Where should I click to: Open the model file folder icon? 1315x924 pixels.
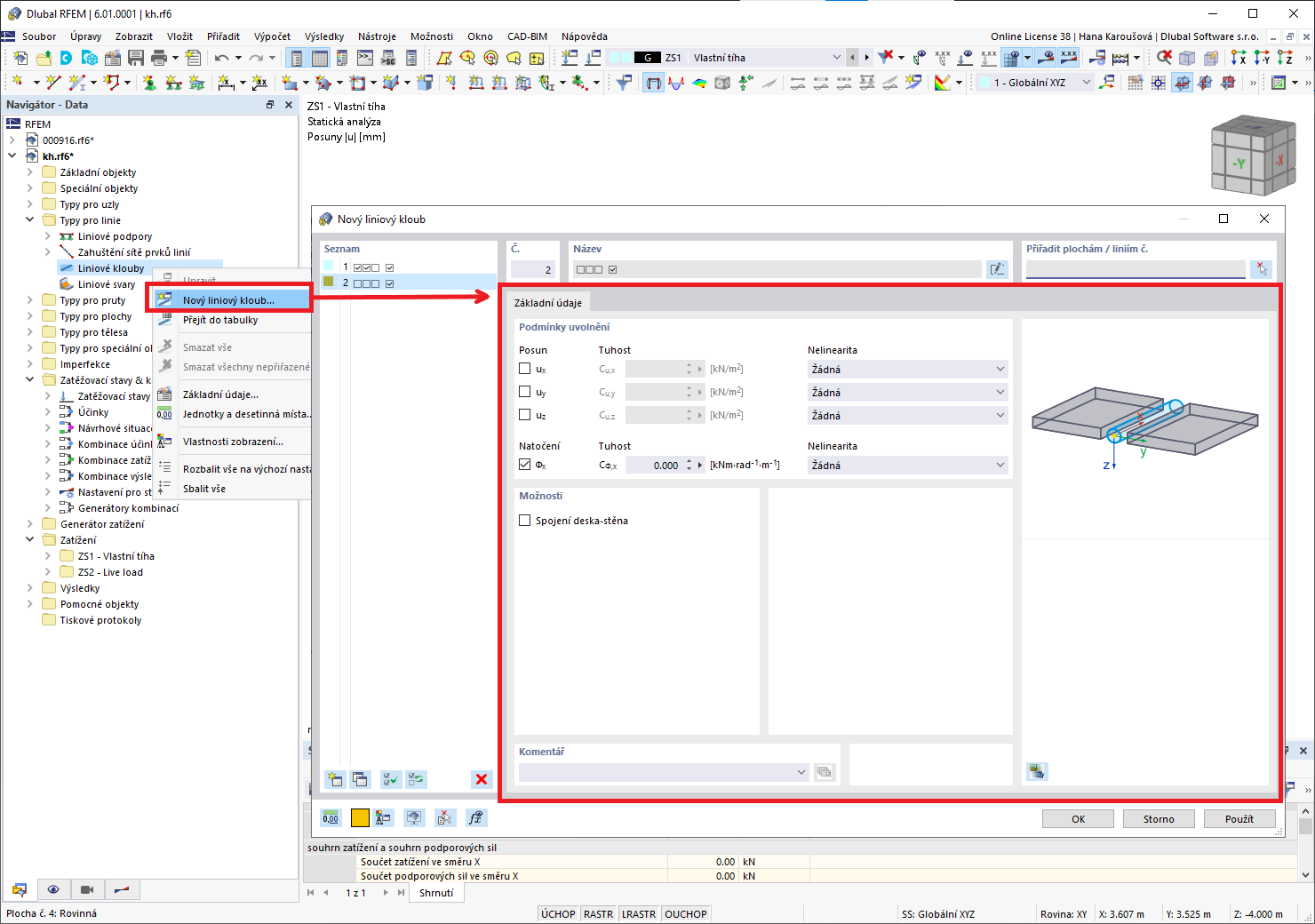click(x=43, y=58)
